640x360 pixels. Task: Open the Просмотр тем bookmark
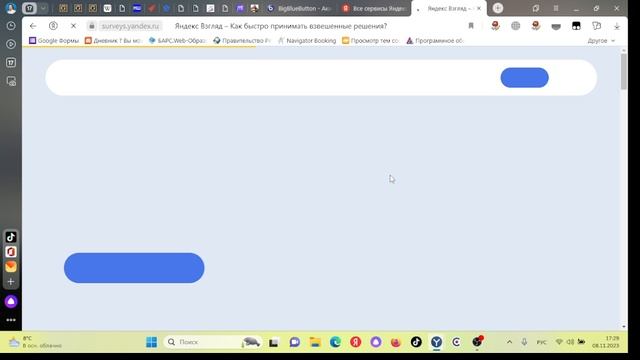coord(371,41)
